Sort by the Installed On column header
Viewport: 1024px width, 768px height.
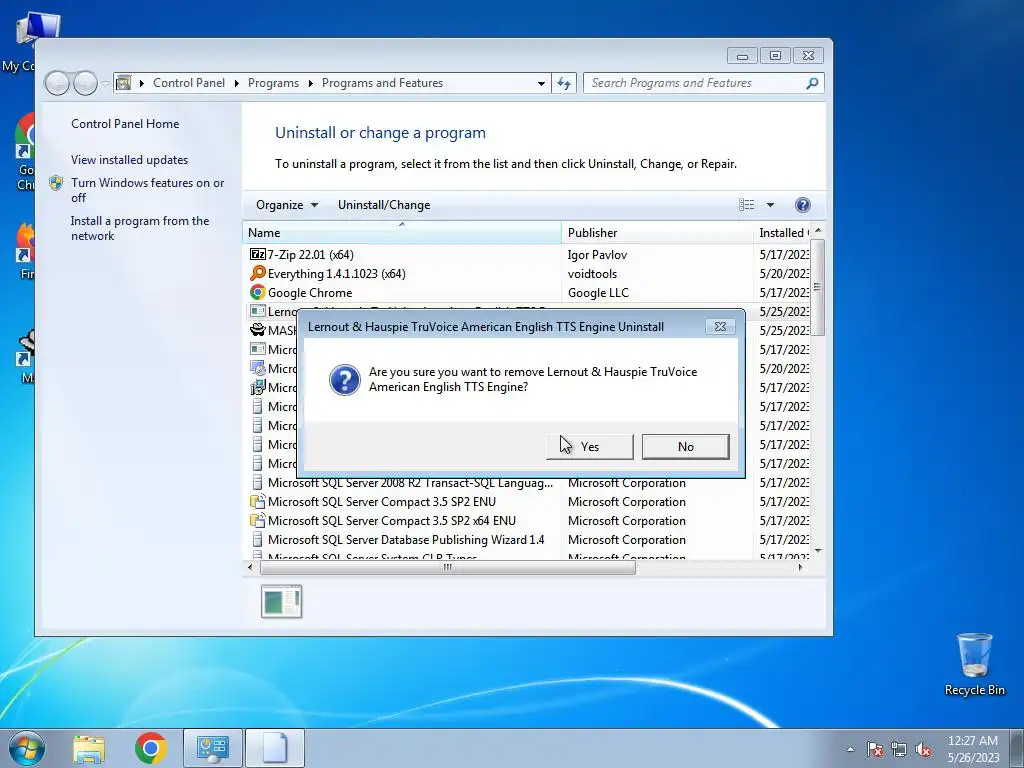(782, 232)
